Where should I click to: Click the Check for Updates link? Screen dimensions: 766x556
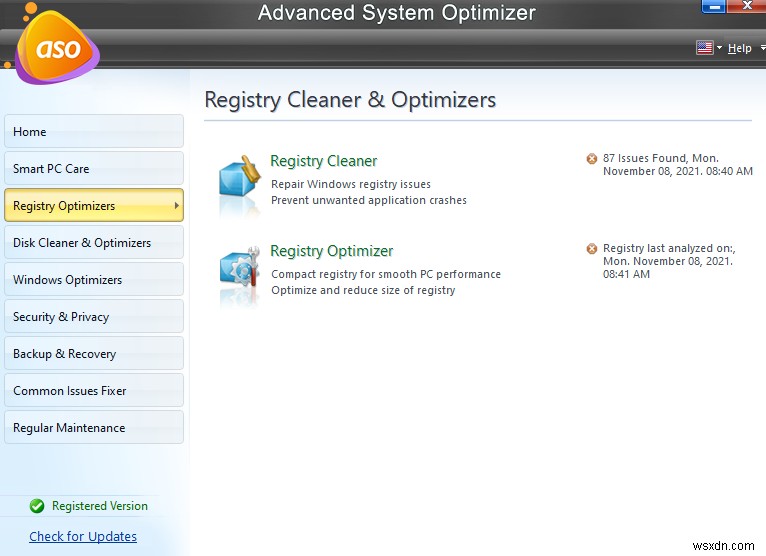(83, 536)
